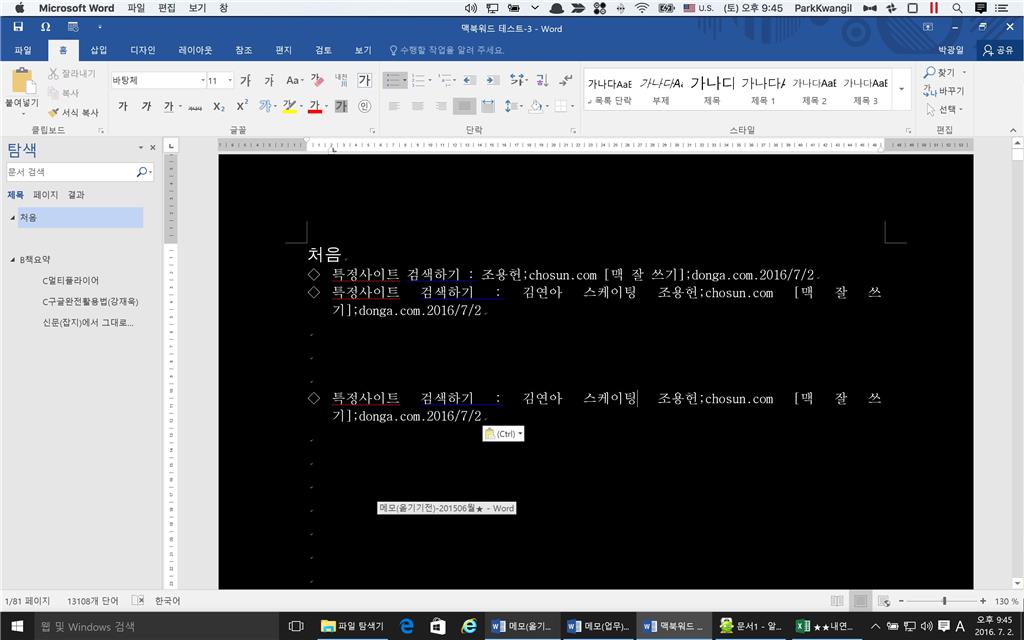Screen dimensions: 1024x640
Task: Expand the styles gallery
Action: pyautogui.click(x=901, y=89)
